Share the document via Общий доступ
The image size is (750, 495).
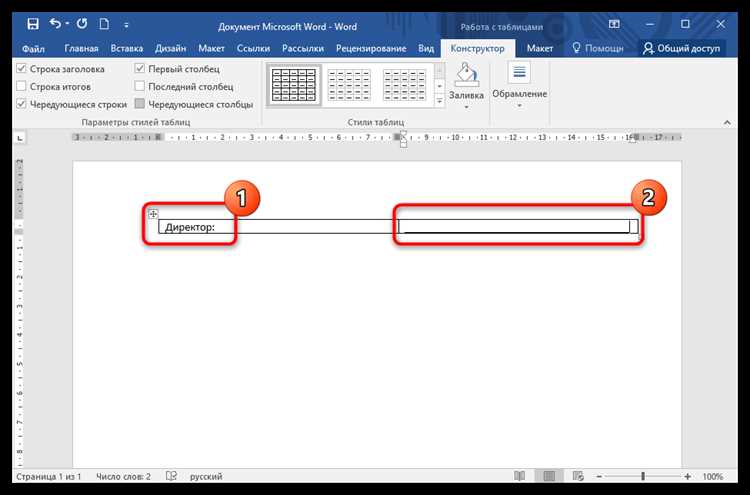[682, 49]
